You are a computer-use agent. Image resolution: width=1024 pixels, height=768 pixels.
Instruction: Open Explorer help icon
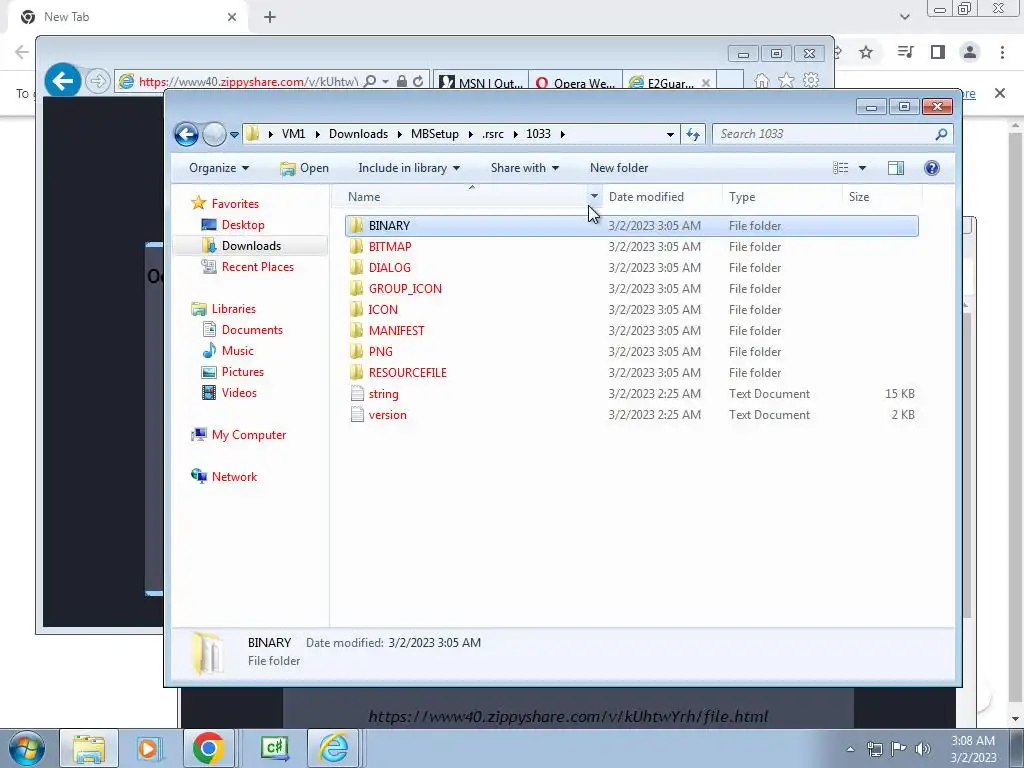[932, 168]
